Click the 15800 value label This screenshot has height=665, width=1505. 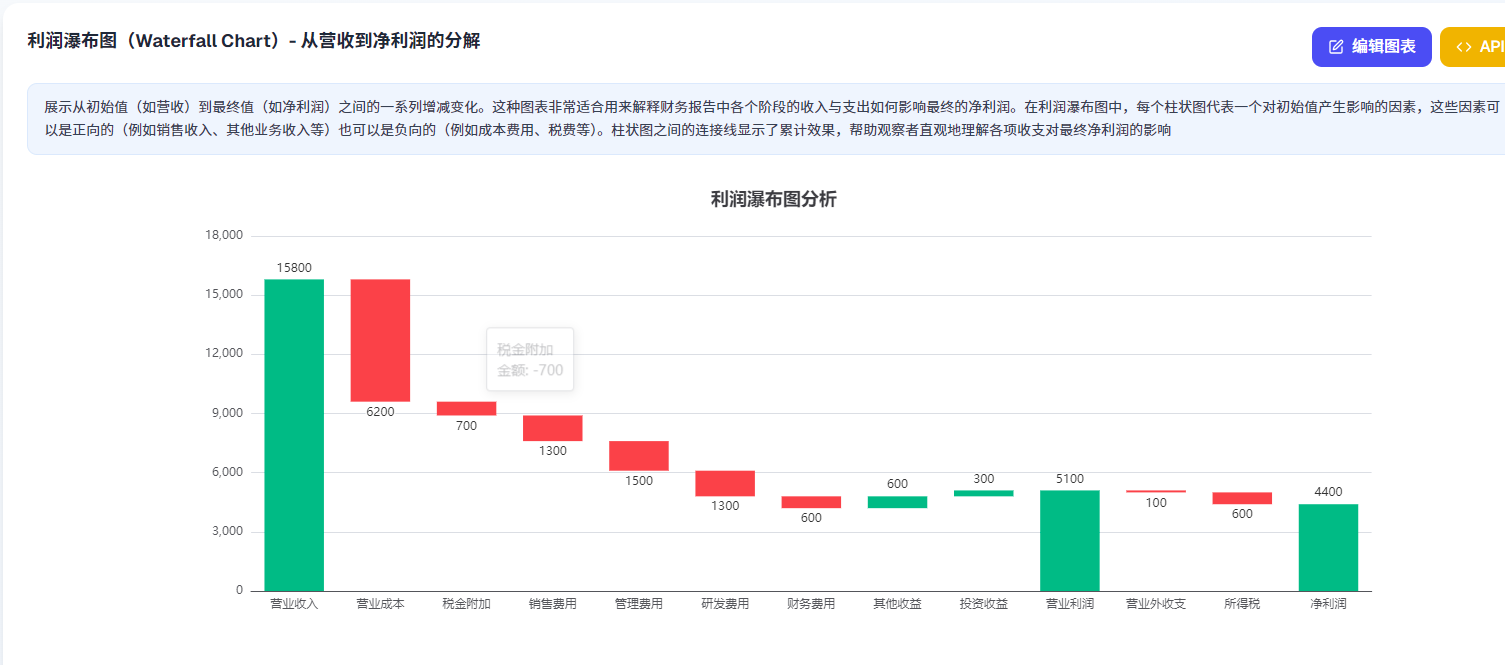[294, 268]
